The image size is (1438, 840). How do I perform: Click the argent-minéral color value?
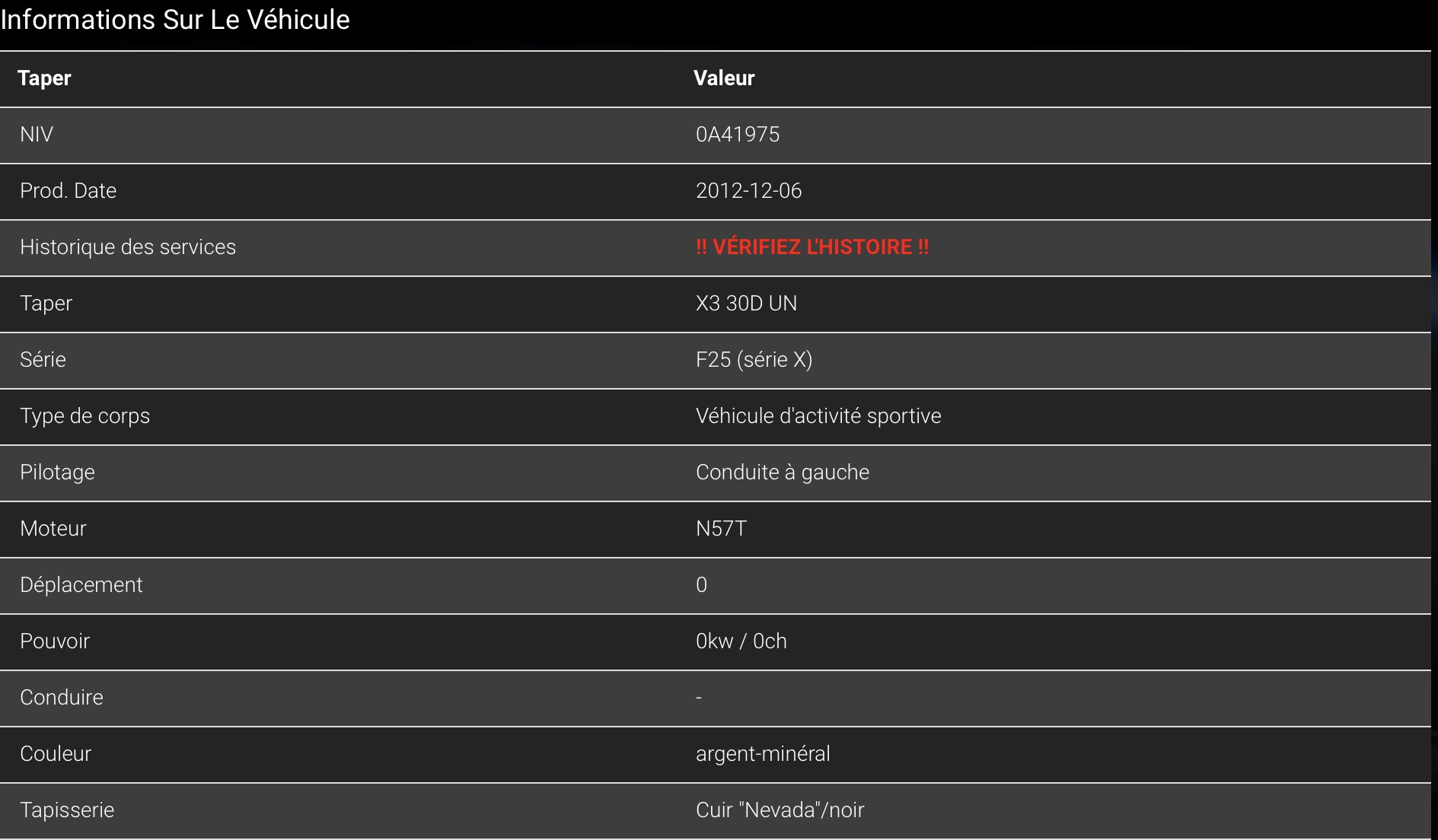pos(763,754)
